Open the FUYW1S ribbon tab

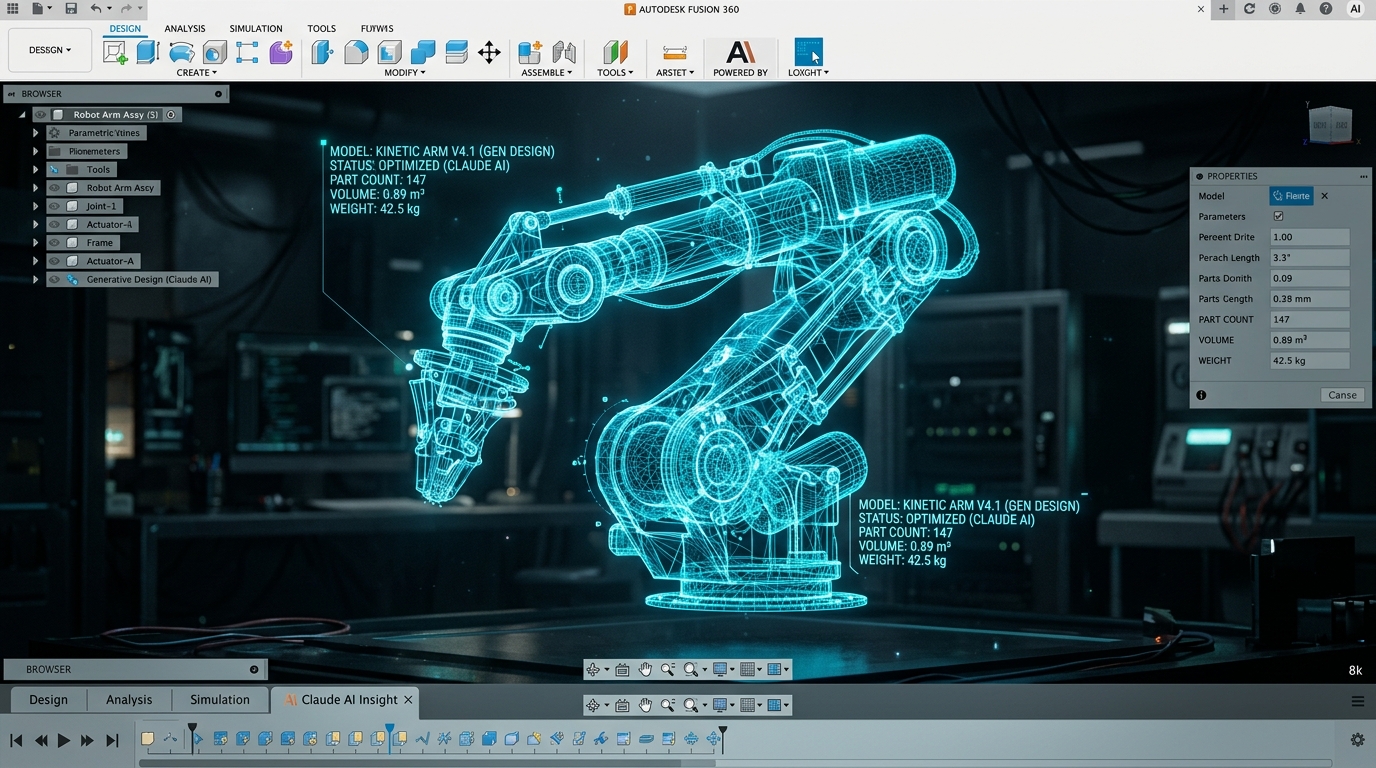pyautogui.click(x=377, y=29)
